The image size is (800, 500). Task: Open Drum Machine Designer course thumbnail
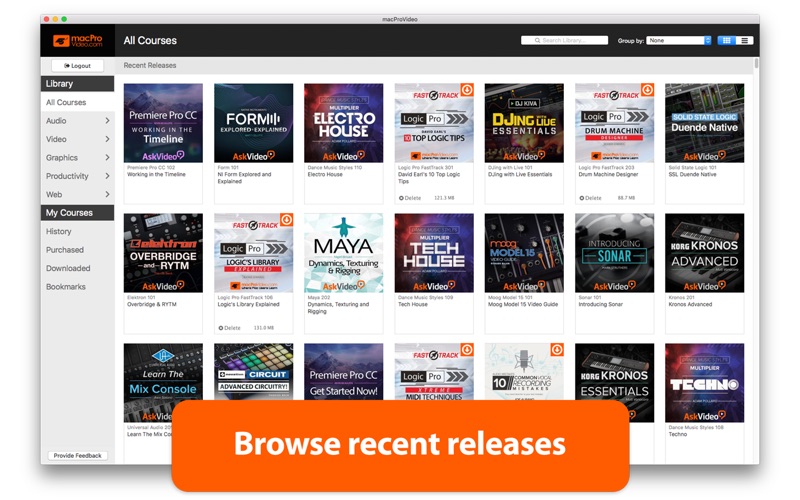pyautogui.click(x=614, y=123)
